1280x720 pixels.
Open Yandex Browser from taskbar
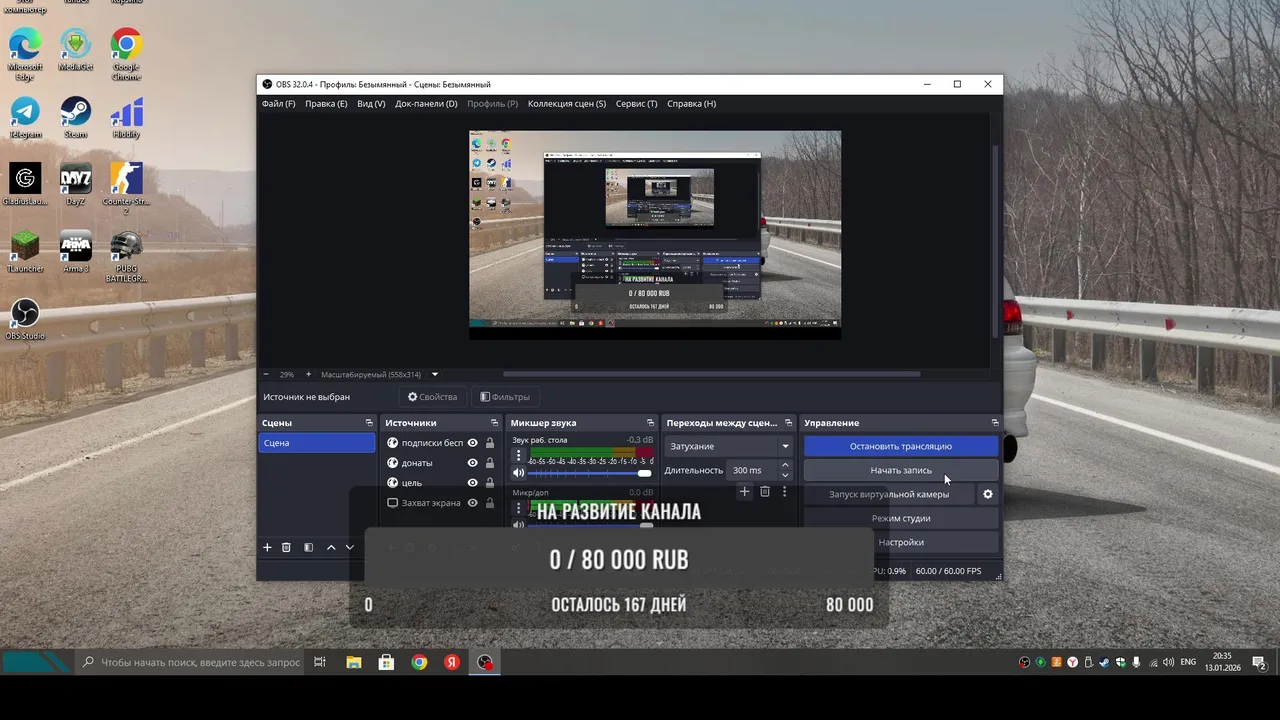tap(452, 662)
